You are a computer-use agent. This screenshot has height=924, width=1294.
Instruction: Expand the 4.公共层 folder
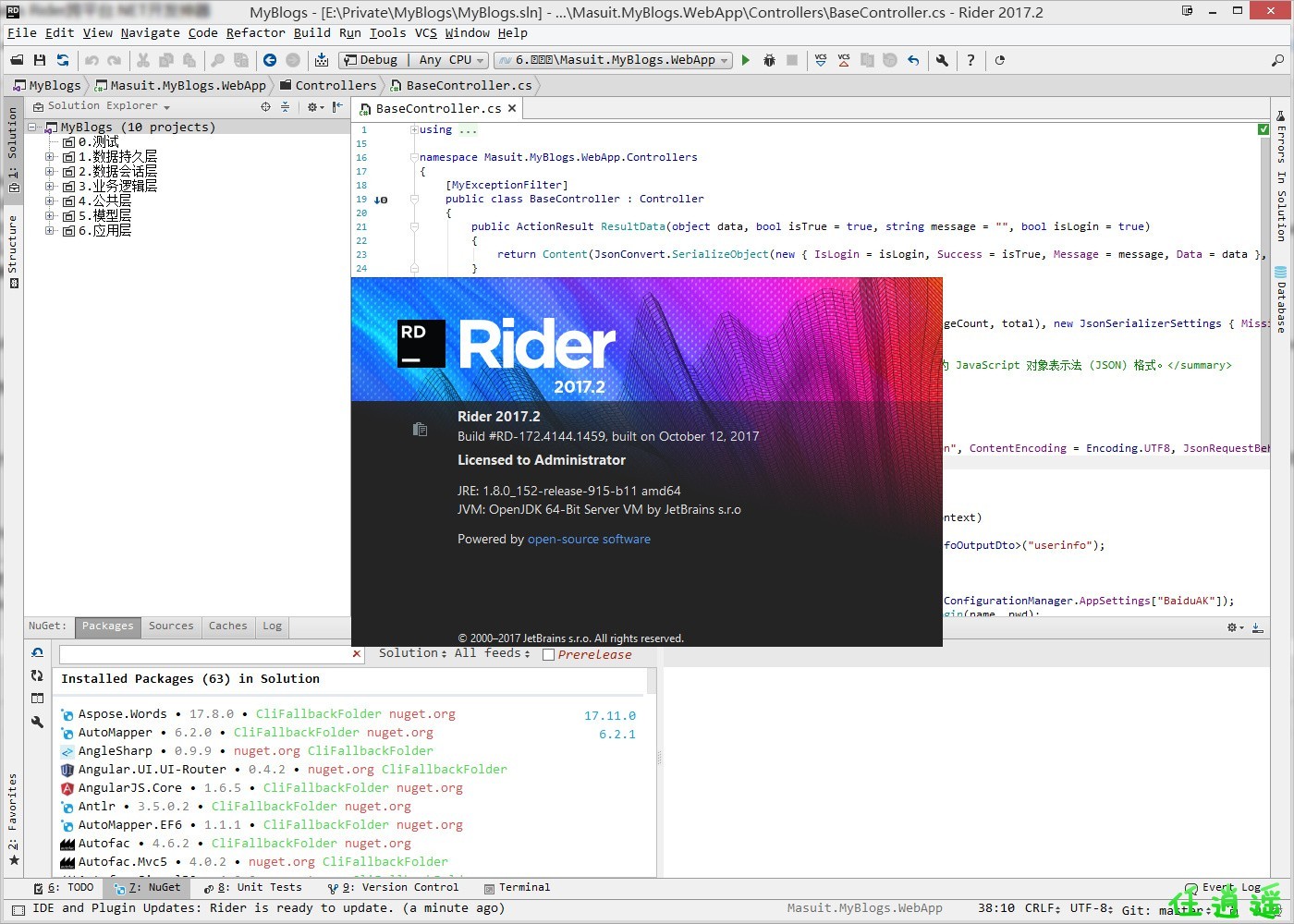pos(50,201)
